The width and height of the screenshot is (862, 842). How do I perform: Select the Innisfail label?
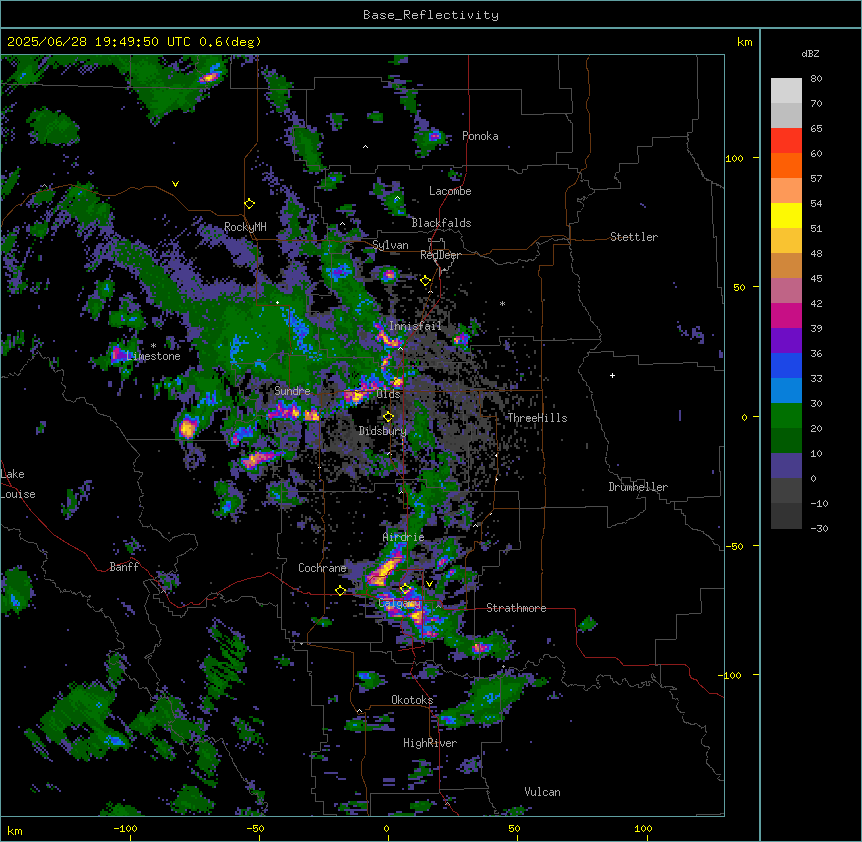(415, 326)
